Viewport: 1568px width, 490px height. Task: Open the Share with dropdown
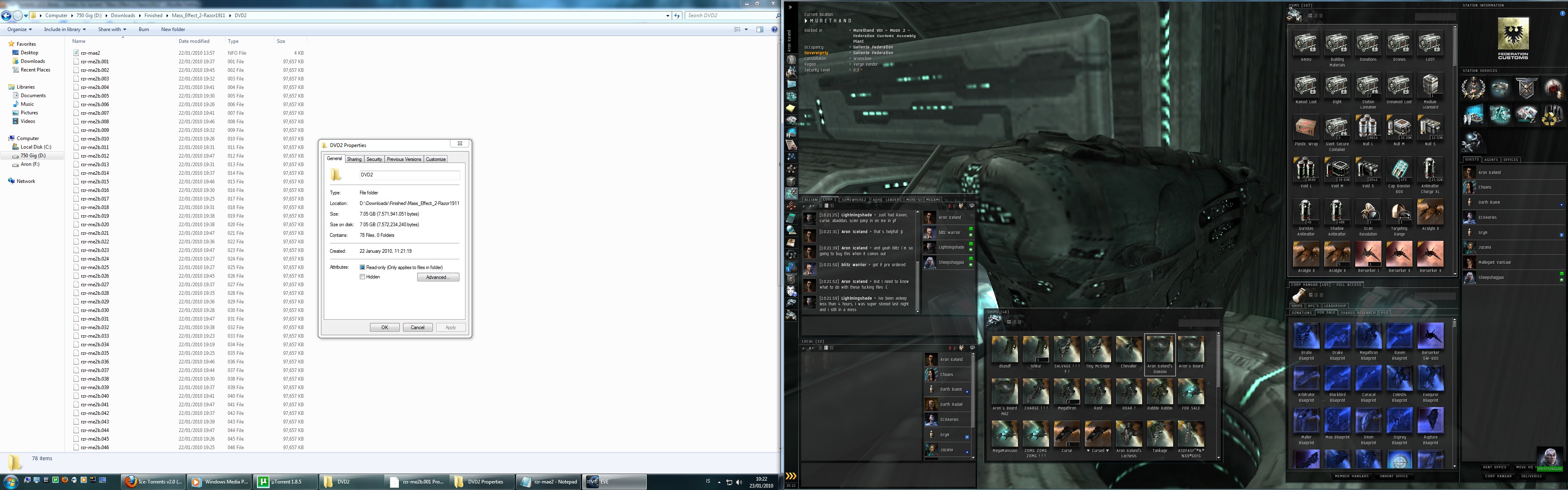click(112, 29)
